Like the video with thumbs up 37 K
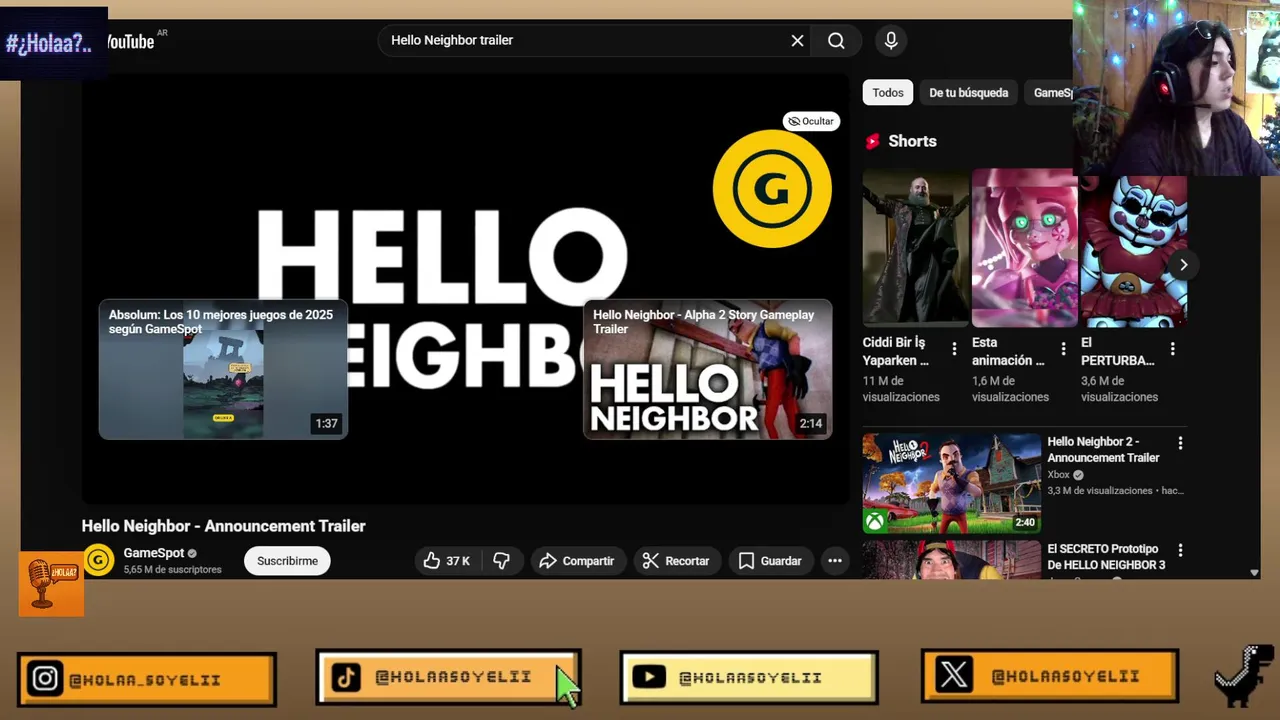This screenshot has width=1280, height=720. click(447, 561)
